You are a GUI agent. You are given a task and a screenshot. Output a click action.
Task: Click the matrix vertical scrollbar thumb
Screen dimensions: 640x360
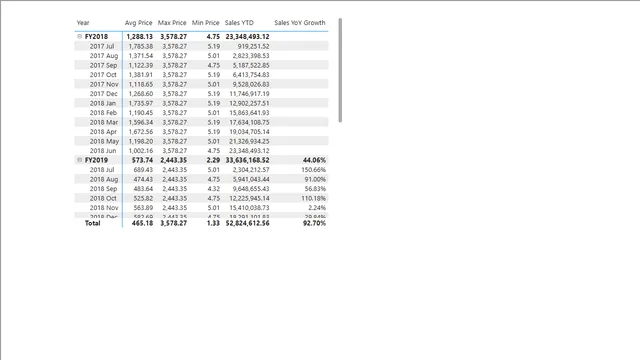[340, 70]
